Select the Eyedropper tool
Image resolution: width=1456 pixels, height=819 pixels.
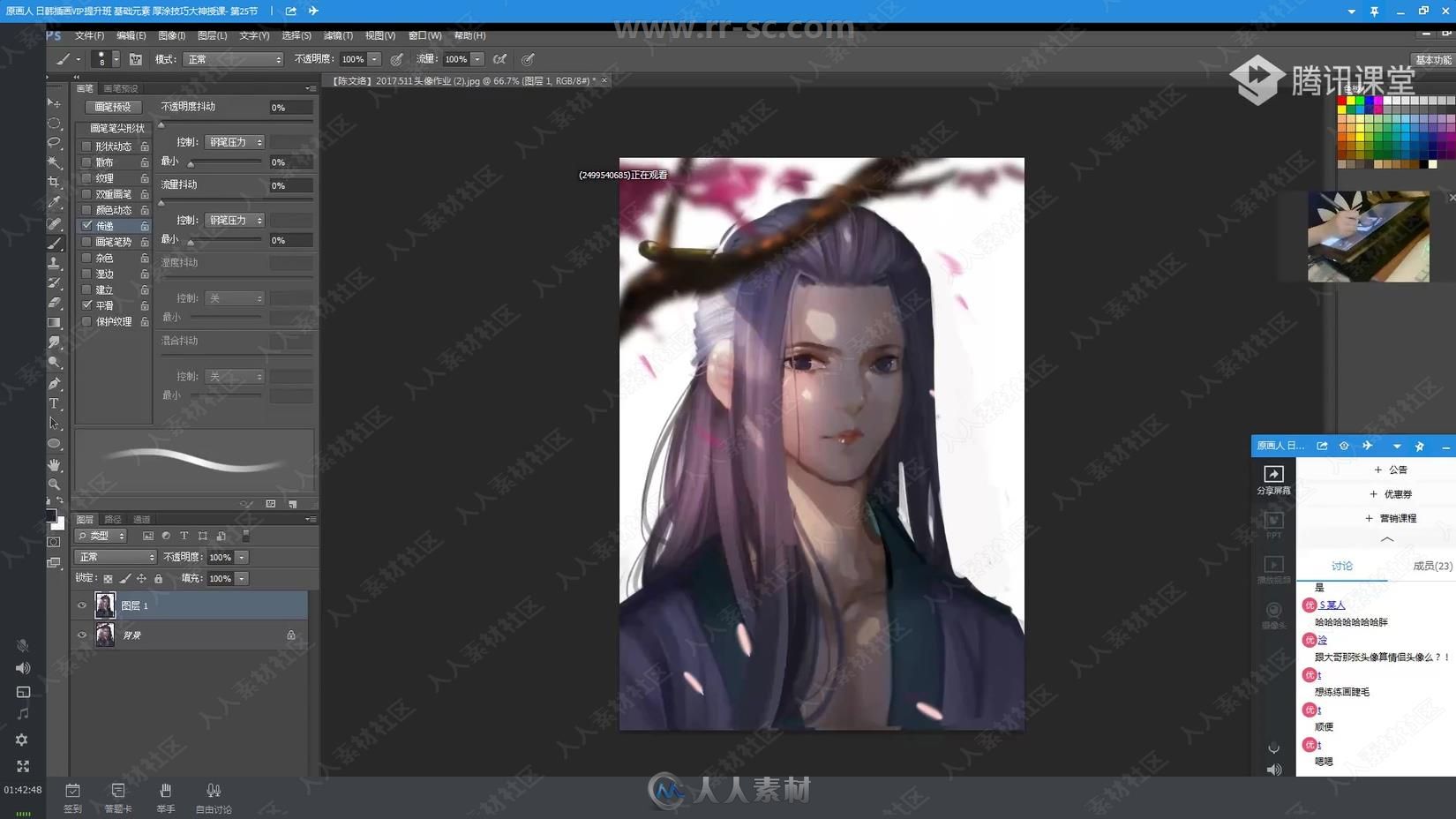click(x=54, y=203)
